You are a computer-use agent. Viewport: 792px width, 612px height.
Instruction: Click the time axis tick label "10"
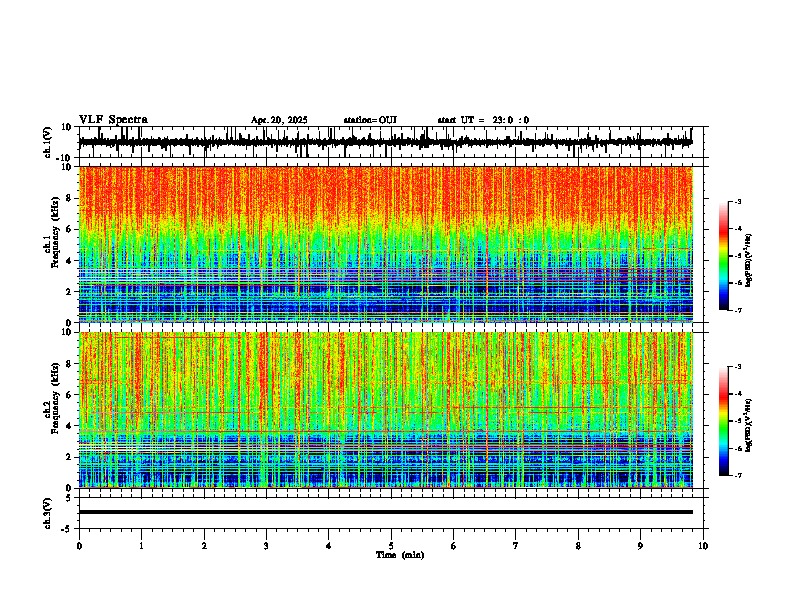[x=703, y=546]
